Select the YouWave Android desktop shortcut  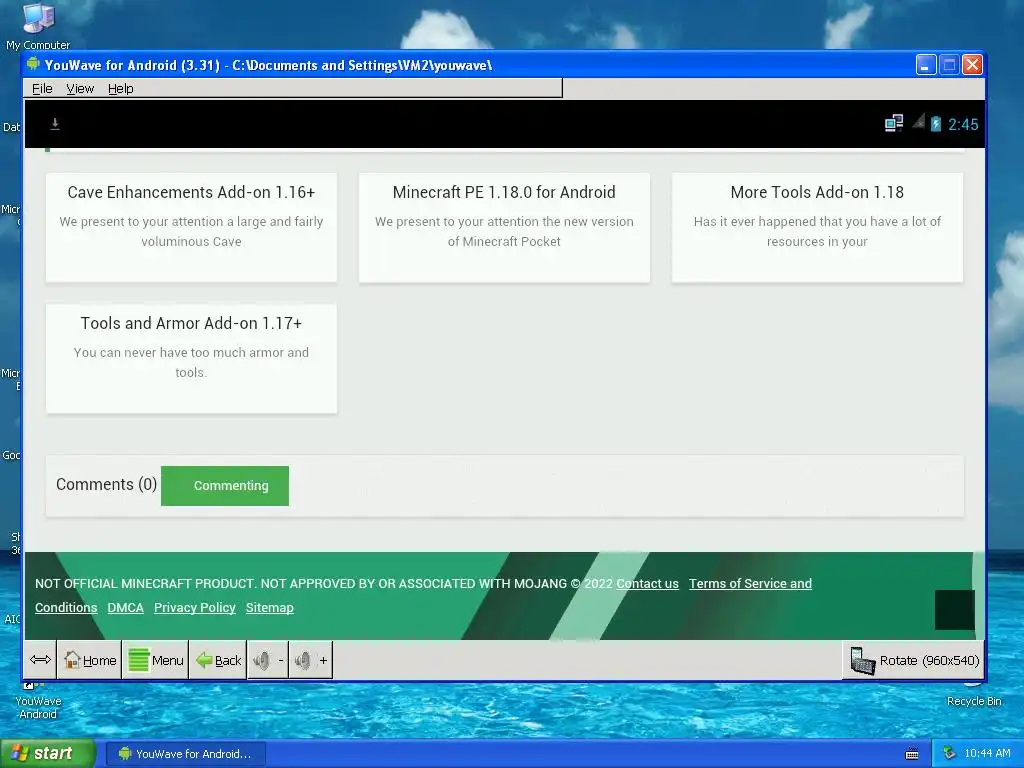(x=38, y=700)
